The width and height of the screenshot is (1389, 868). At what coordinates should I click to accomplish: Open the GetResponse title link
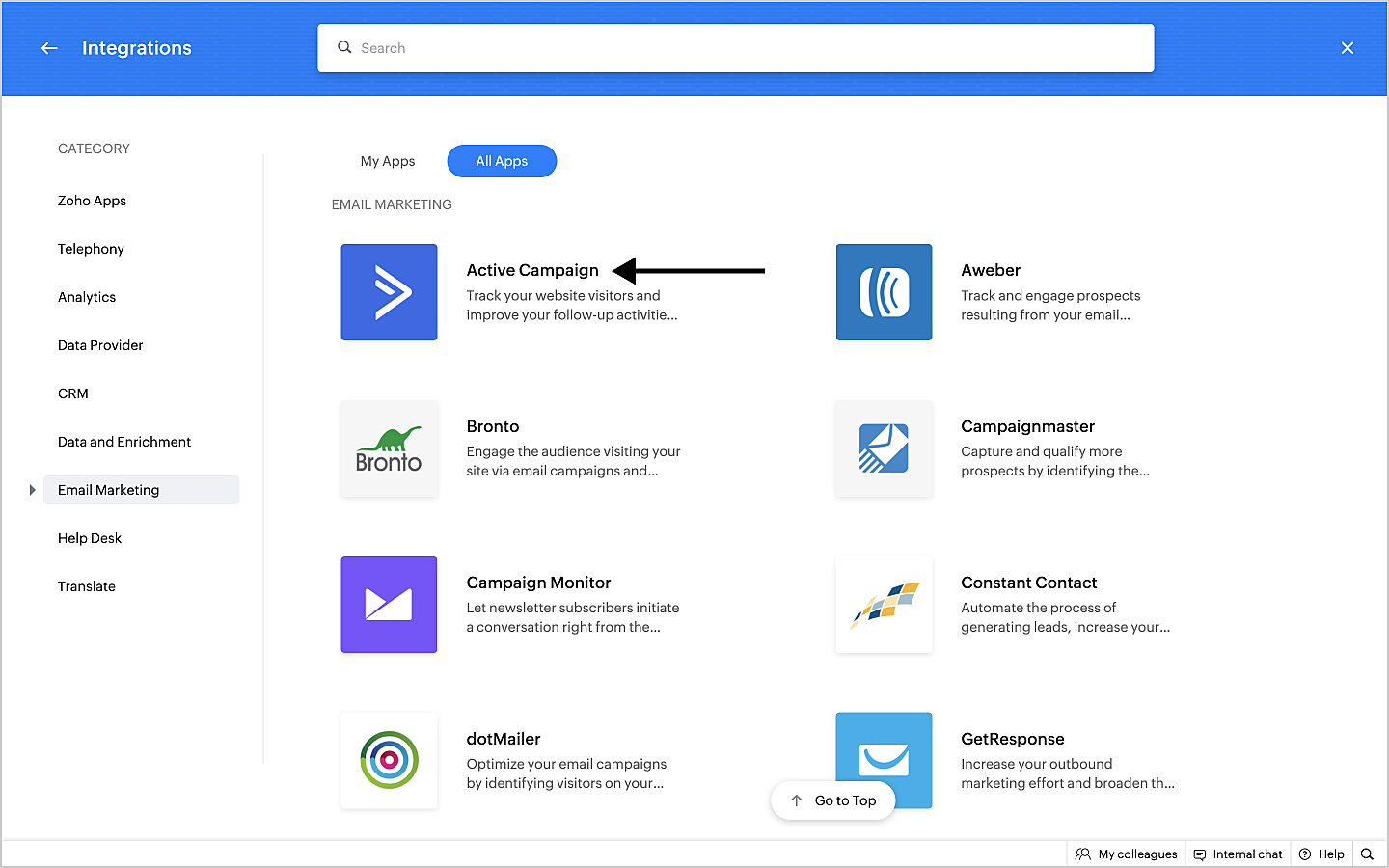pos(1013,739)
